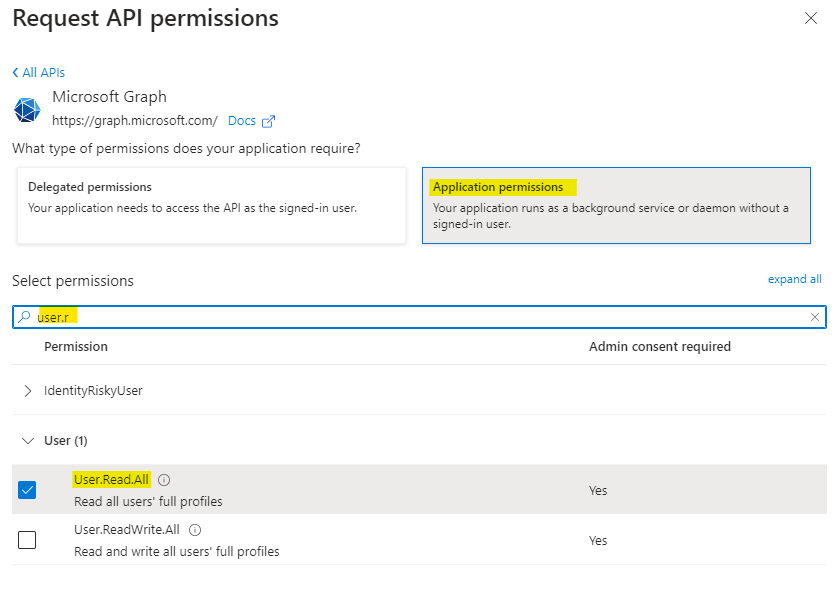The width and height of the screenshot is (836, 600).
Task: Click the Yes value for User.ReadWrite.All
Action: (598, 541)
